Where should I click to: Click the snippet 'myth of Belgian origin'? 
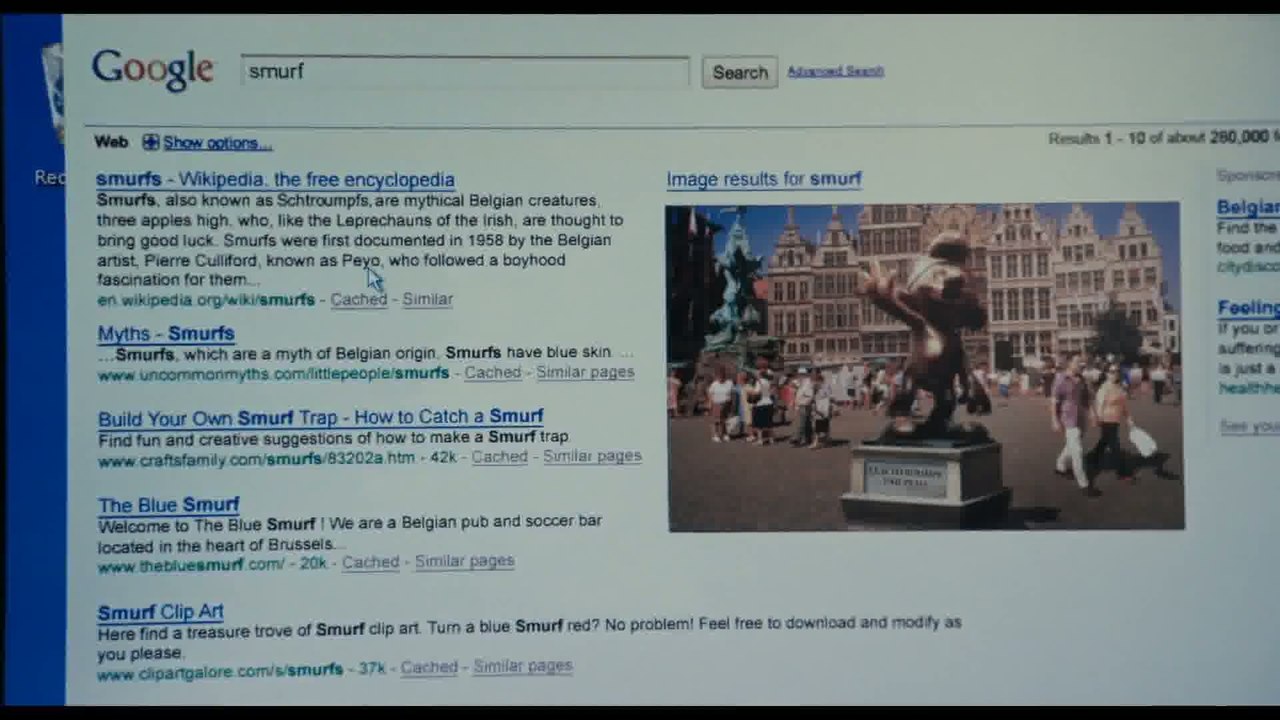365,353
